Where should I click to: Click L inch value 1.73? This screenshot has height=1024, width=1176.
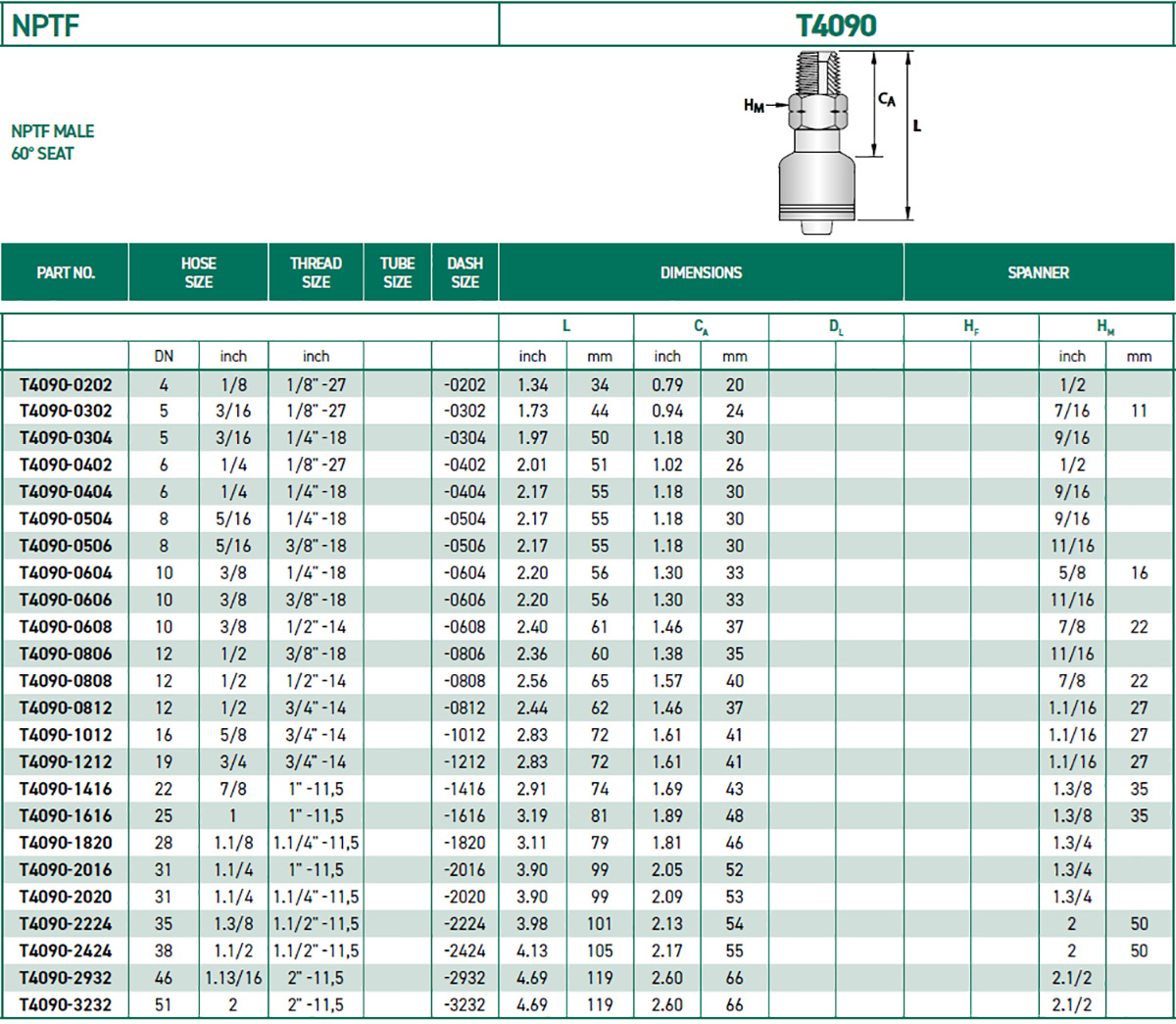click(532, 412)
